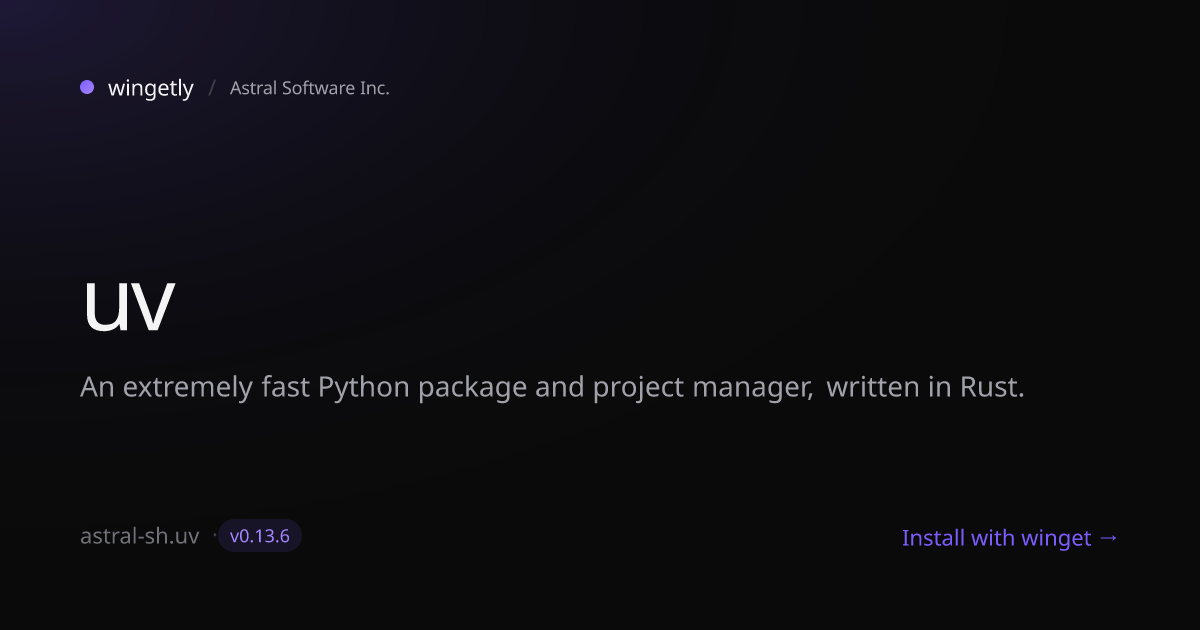Click the large uv title
This screenshot has width=1200, height=630.
point(128,306)
